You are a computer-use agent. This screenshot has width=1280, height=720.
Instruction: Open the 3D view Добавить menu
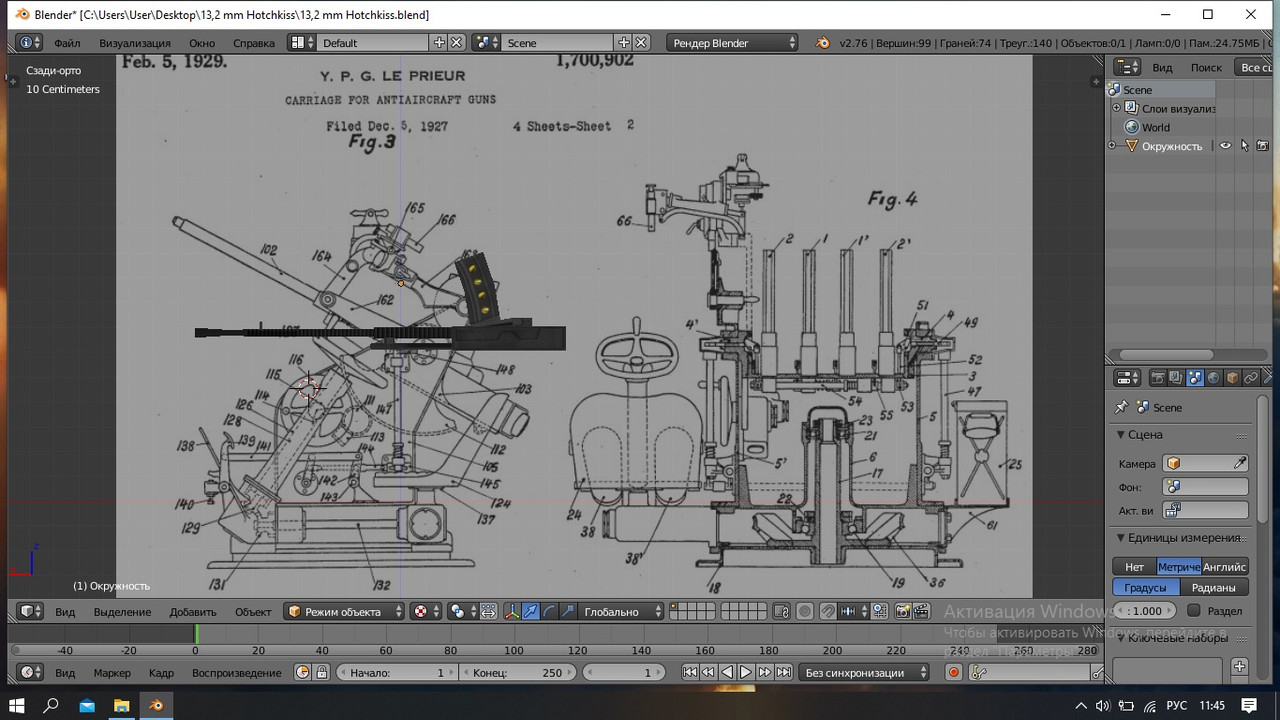point(193,612)
